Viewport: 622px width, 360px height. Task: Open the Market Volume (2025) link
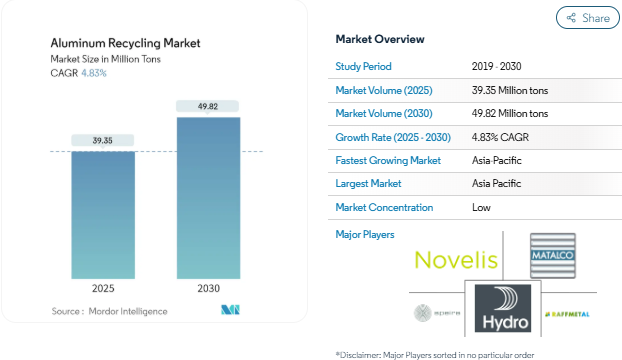tap(384, 90)
